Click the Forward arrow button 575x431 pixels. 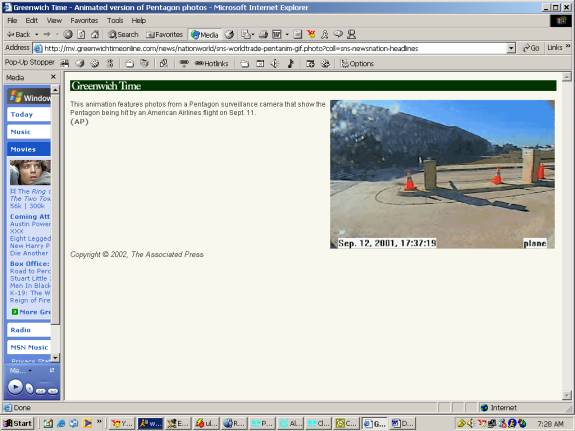point(47,34)
